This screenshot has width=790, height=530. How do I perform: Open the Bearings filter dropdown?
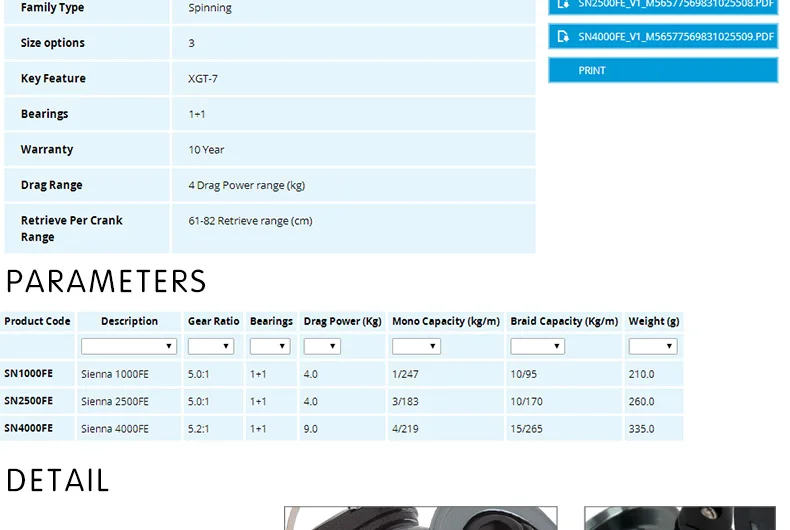click(270, 346)
